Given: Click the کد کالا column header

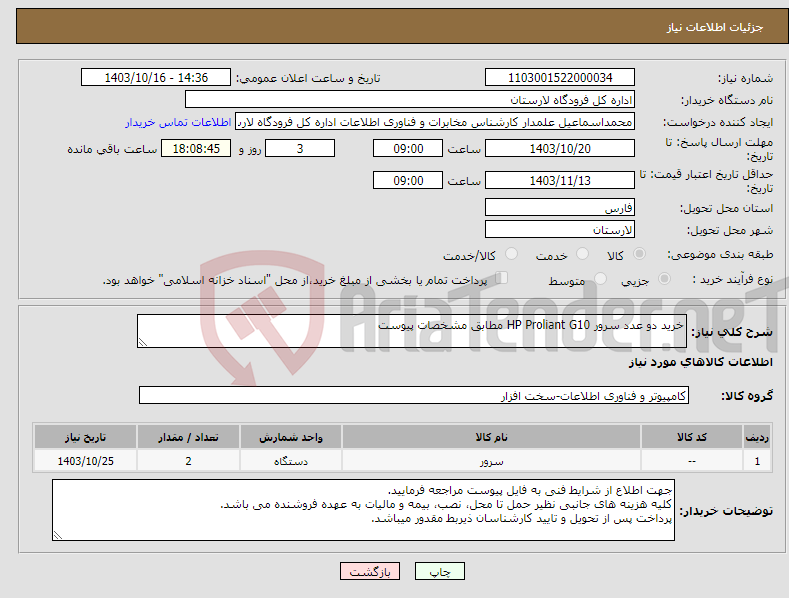Looking at the screenshot, I should point(692,437).
